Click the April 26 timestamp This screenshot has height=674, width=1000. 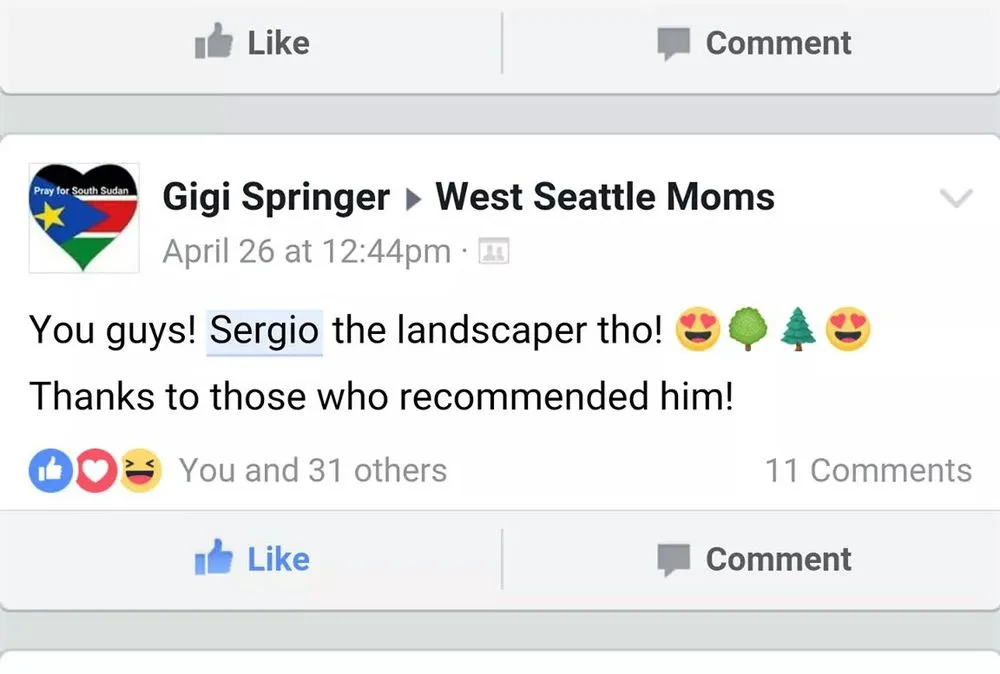(305, 251)
